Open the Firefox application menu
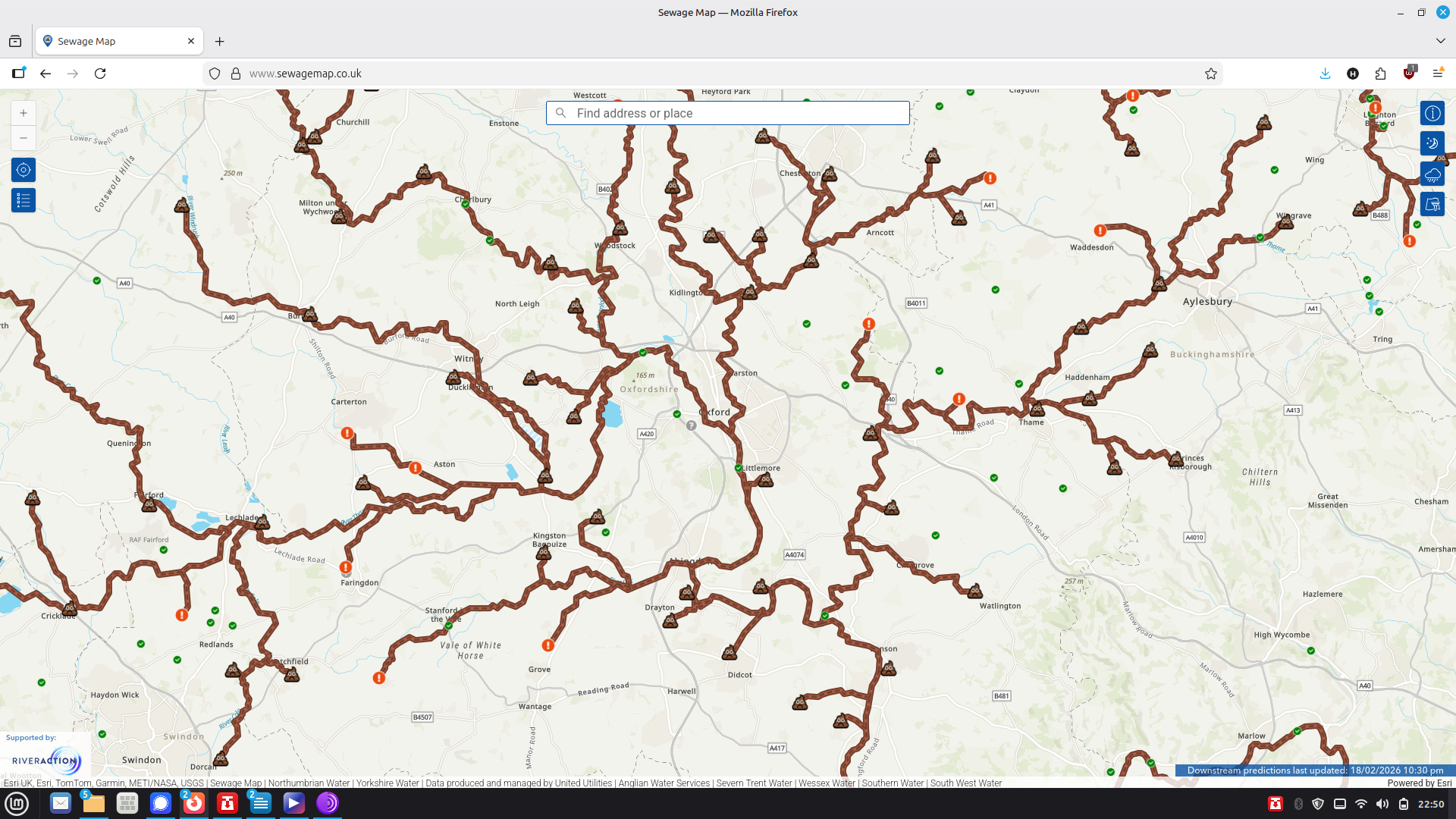Image resolution: width=1456 pixels, height=819 pixels. point(1438,74)
